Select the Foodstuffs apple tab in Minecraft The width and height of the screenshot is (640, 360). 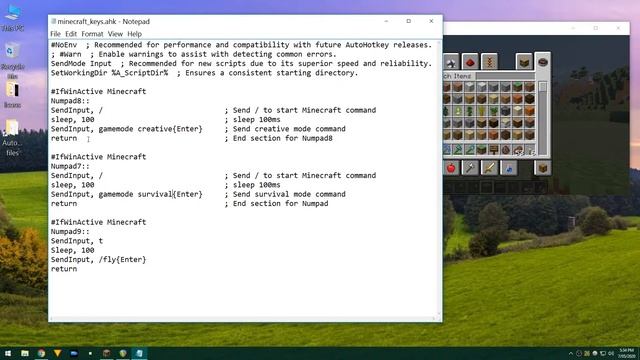451,168
